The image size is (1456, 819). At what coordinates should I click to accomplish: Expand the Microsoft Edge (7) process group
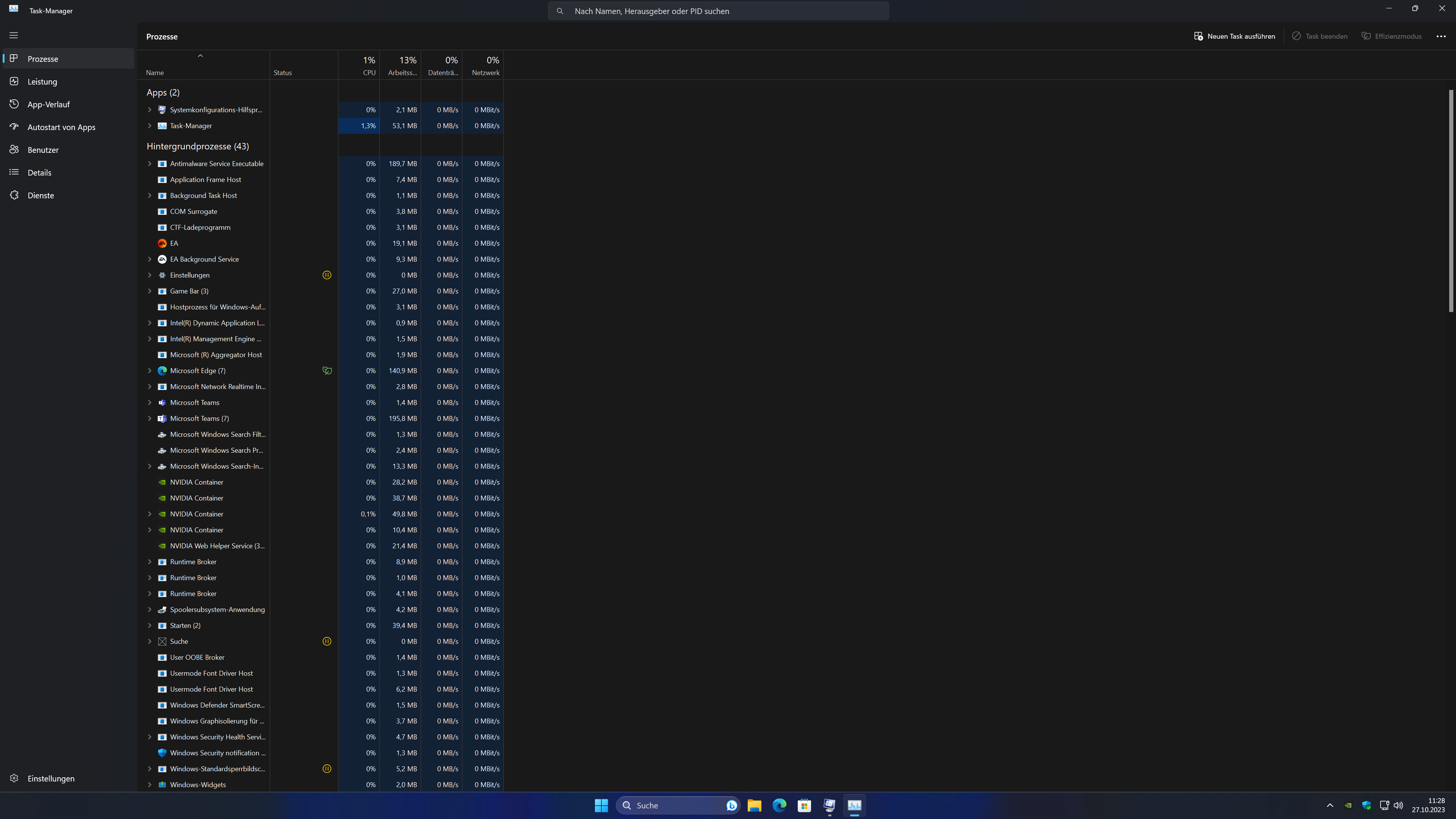pyautogui.click(x=150, y=371)
